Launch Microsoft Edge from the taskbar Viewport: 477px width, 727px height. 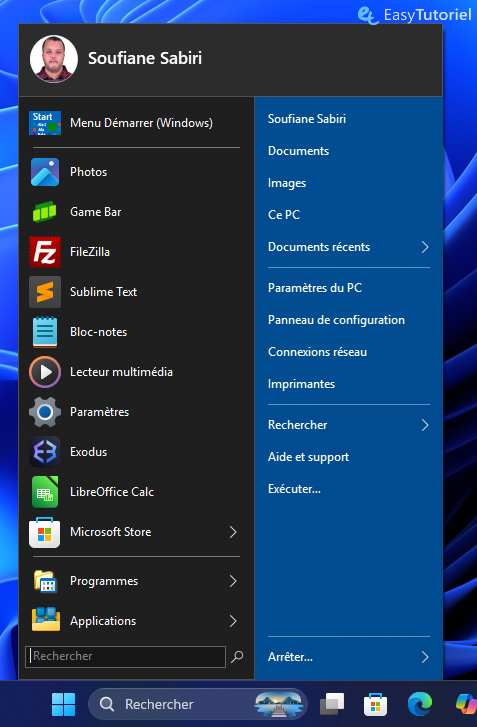tap(420, 704)
